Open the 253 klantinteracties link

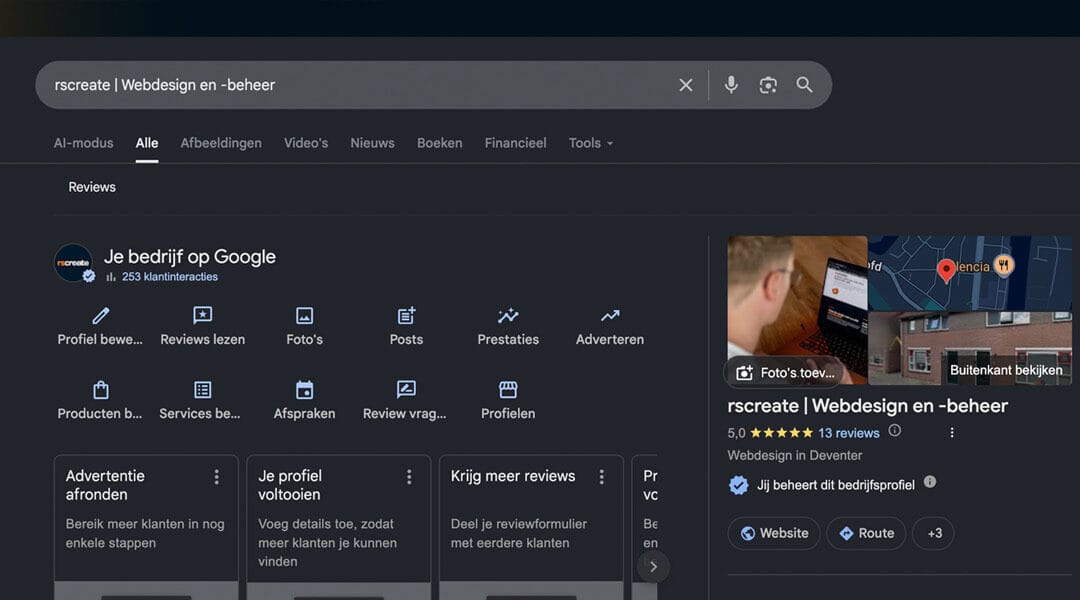coord(169,277)
